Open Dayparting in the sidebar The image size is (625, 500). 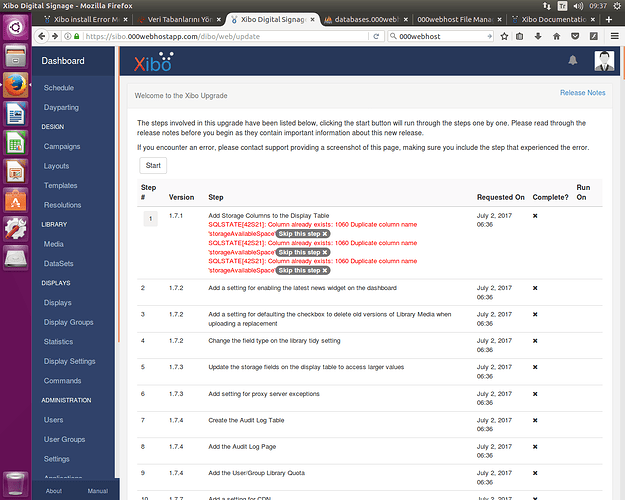click(61, 107)
